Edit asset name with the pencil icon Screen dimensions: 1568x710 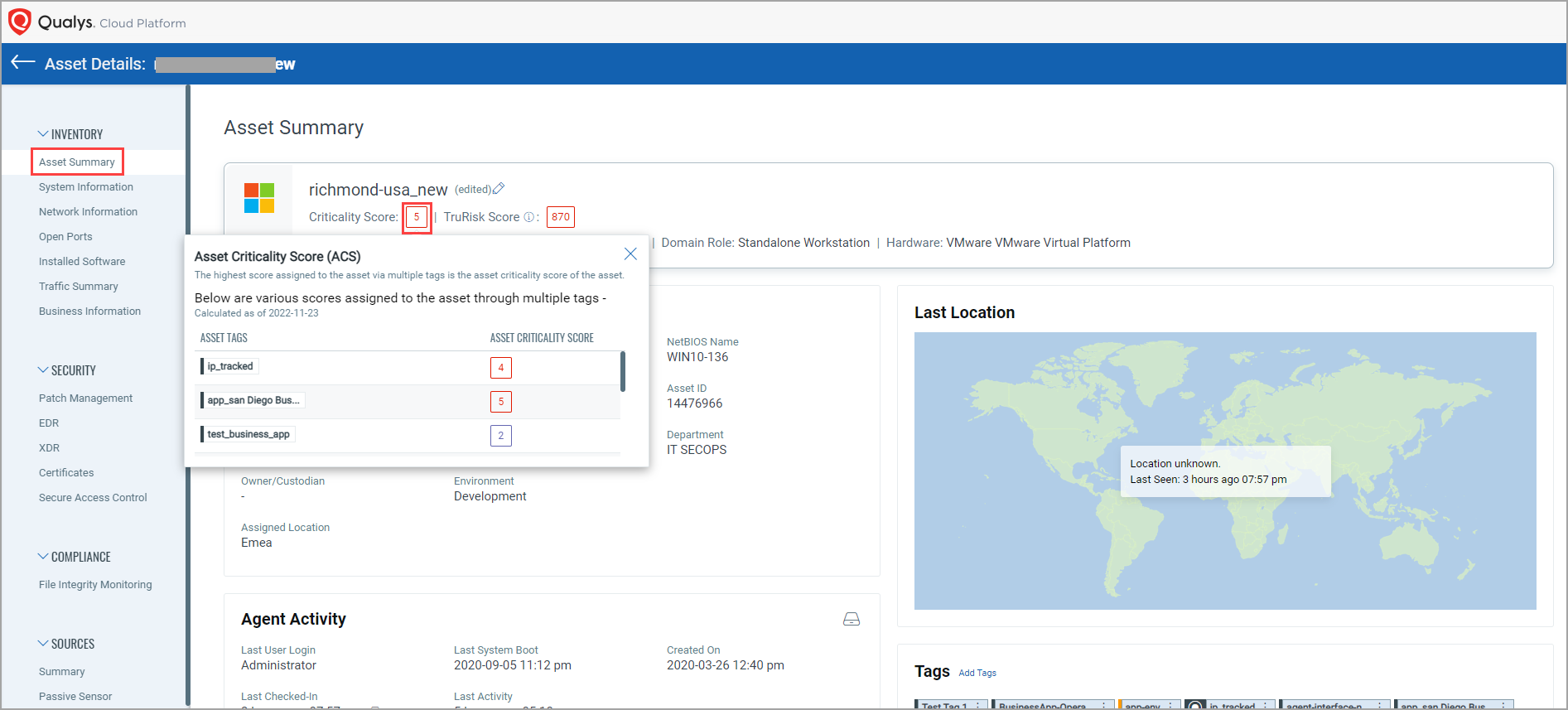click(x=499, y=189)
